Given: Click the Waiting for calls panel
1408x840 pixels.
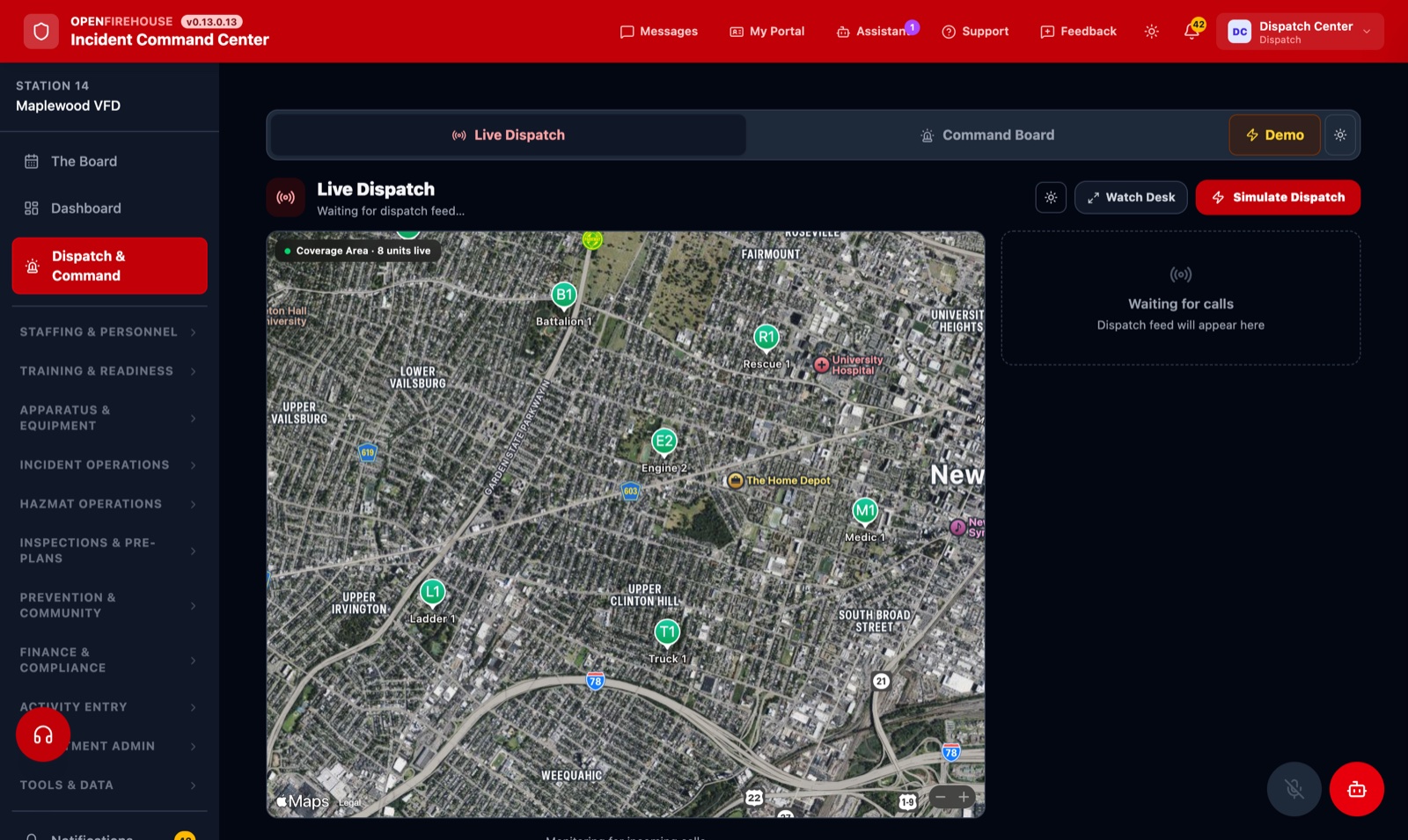Looking at the screenshot, I should (1181, 298).
